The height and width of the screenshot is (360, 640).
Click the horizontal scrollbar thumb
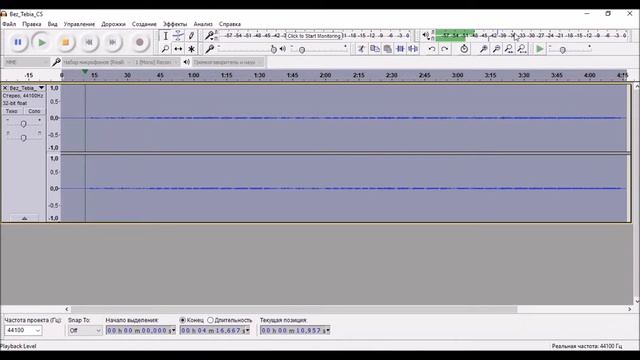(x=294, y=309)
